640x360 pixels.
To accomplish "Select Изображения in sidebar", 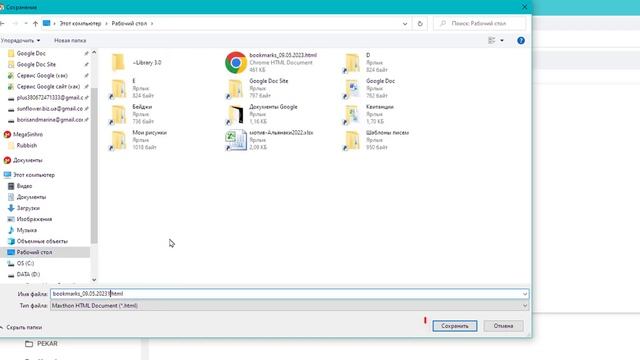I will [34, 219].
